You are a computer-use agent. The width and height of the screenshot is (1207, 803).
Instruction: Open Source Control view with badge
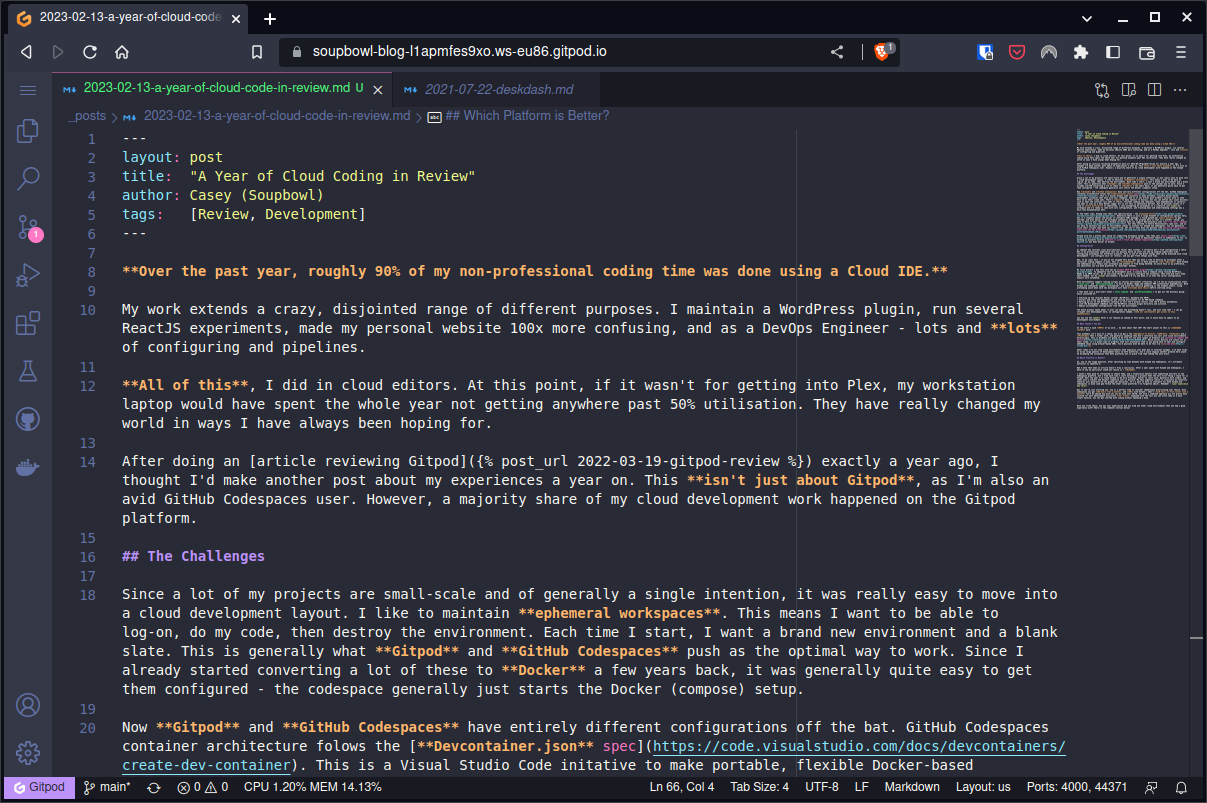[28, 227]
